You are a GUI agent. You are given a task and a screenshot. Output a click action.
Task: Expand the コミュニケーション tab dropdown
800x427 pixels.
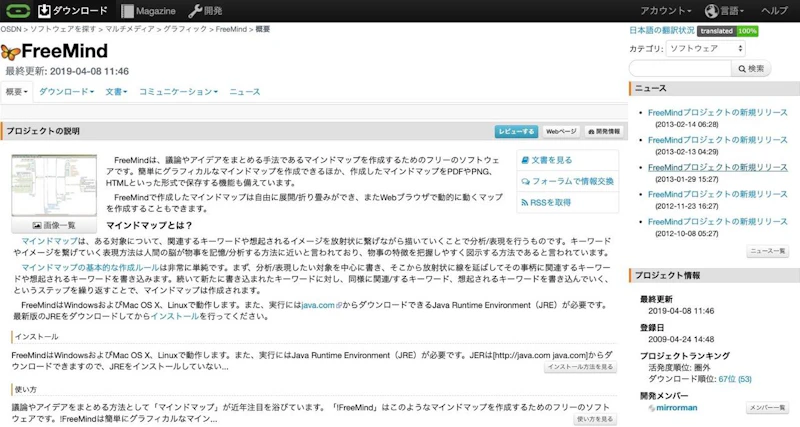(179, 92)
